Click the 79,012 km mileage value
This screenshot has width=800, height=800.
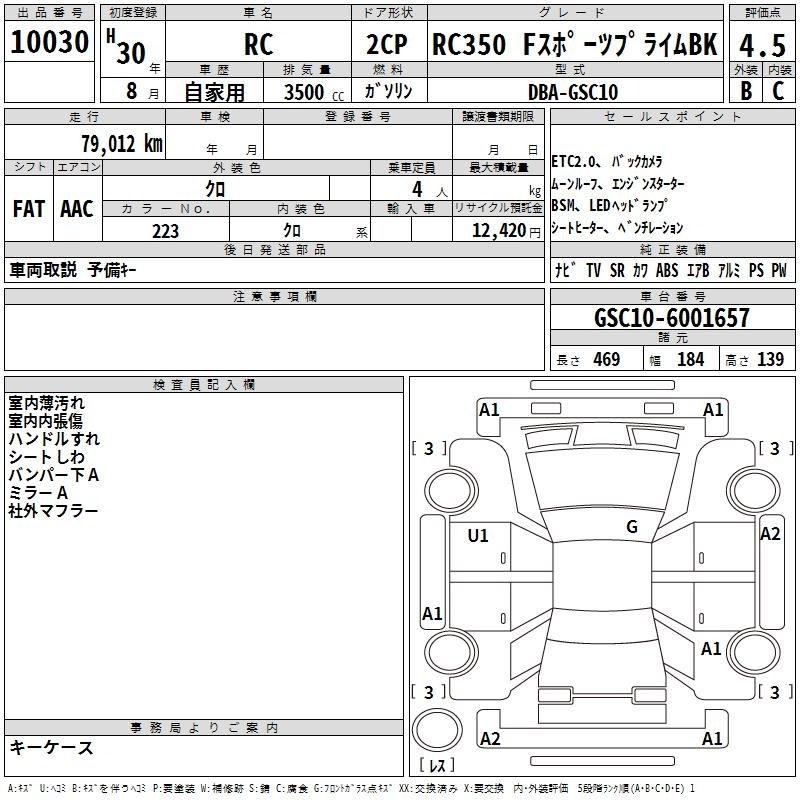tap(121, 143)
